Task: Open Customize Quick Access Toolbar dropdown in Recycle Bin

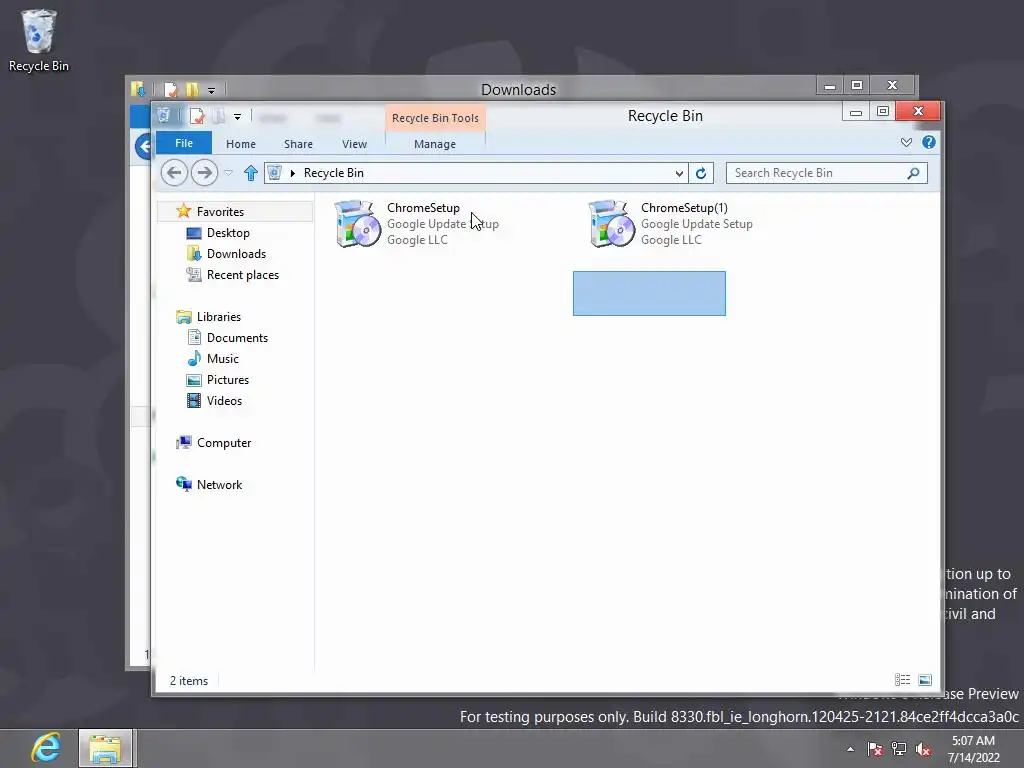Action: (x=237, y=117)
